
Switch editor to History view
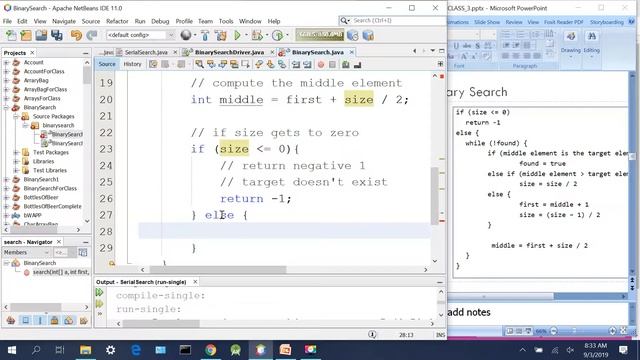pos(132,64)
